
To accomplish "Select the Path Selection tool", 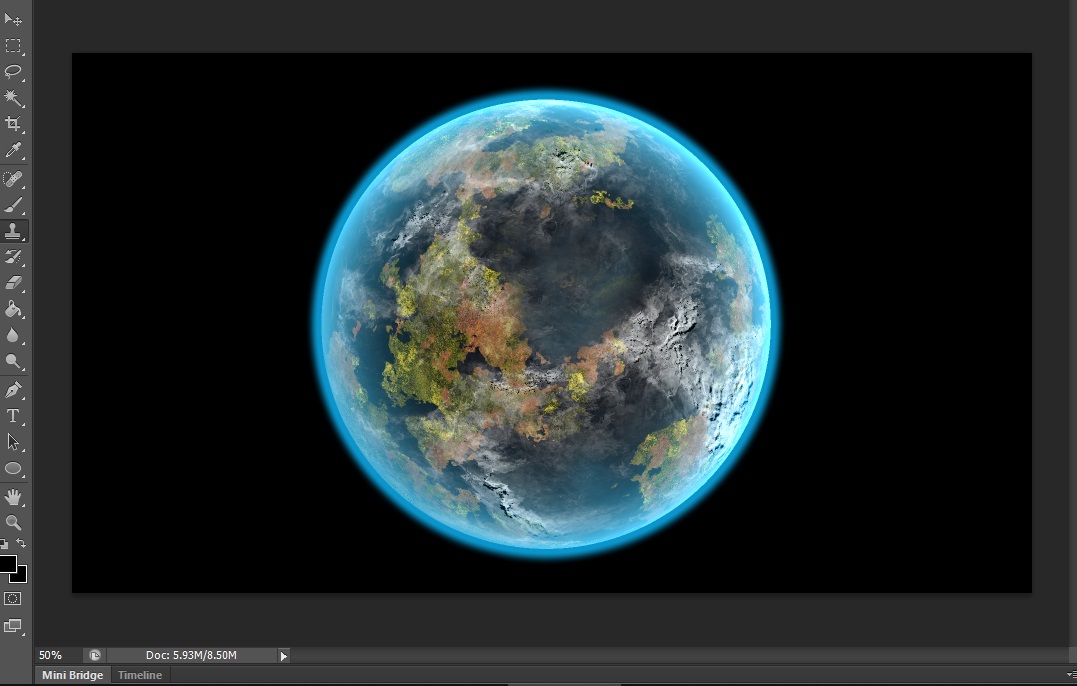I will [13, 442].
